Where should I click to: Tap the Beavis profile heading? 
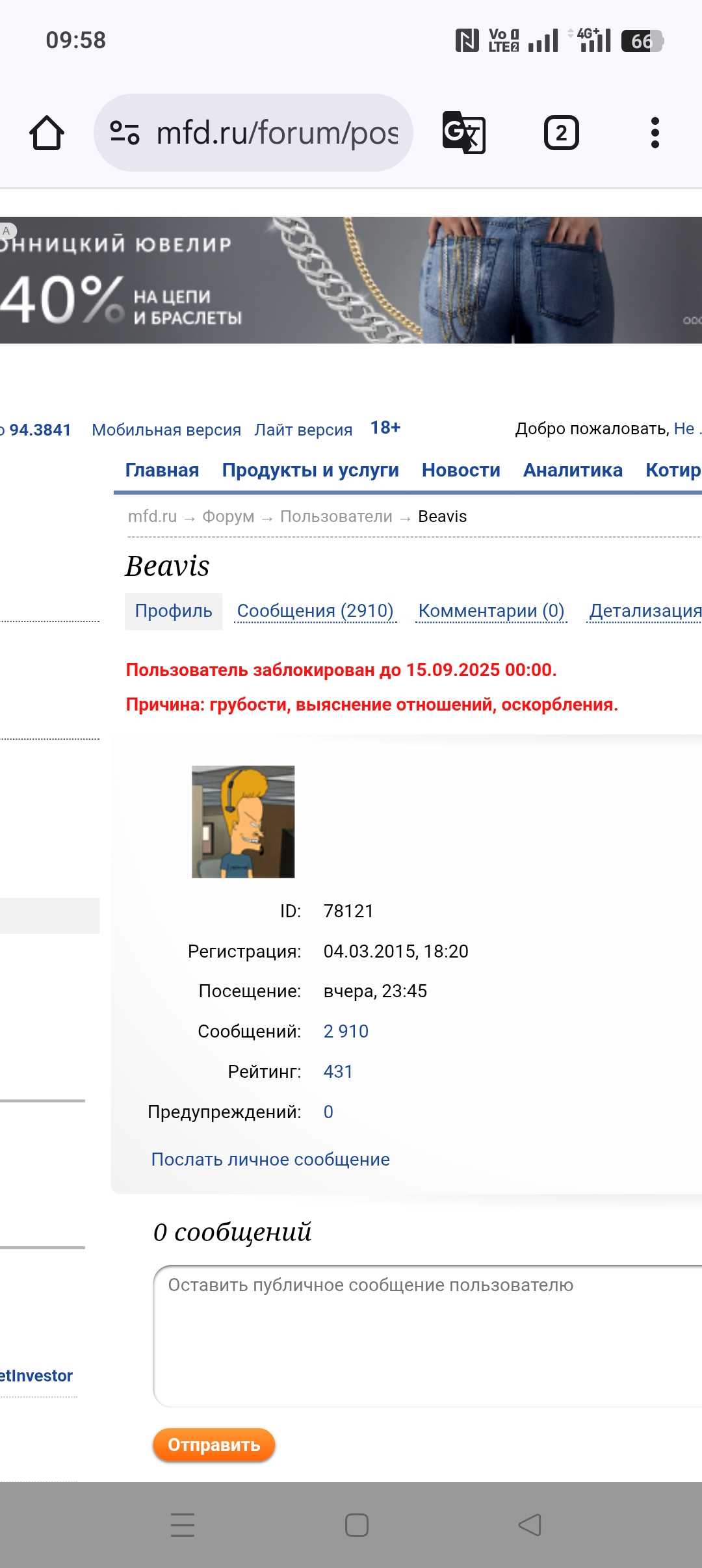pyautogui.click(x=168, y=566)
